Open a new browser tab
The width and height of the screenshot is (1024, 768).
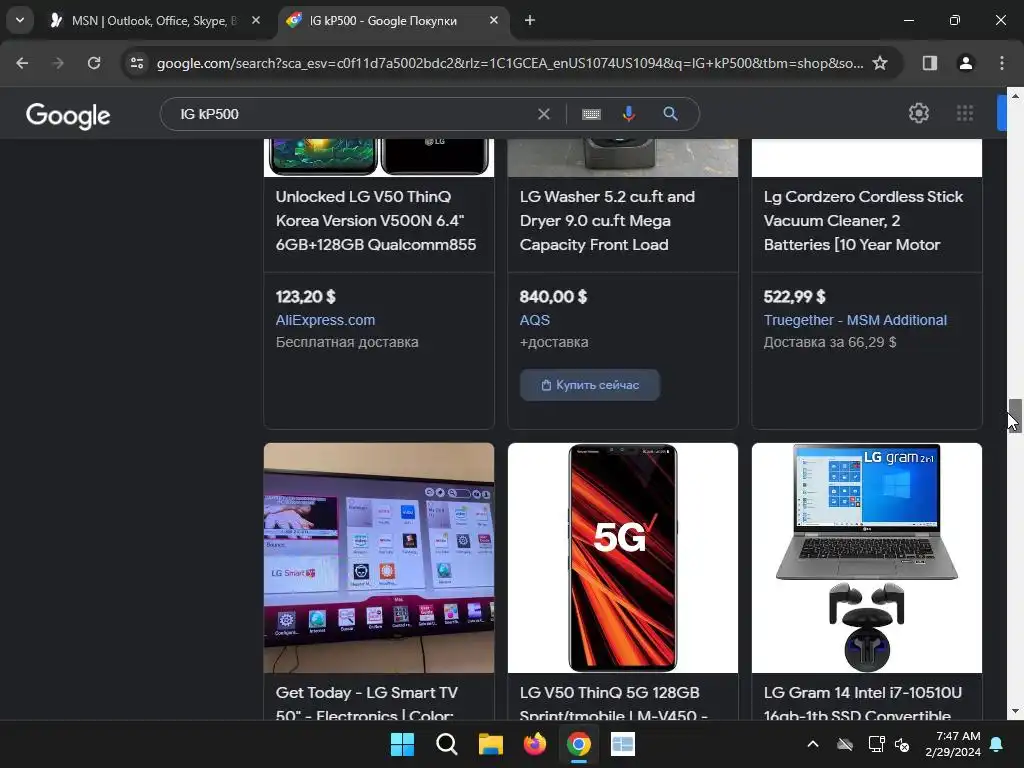coord(530,21)
